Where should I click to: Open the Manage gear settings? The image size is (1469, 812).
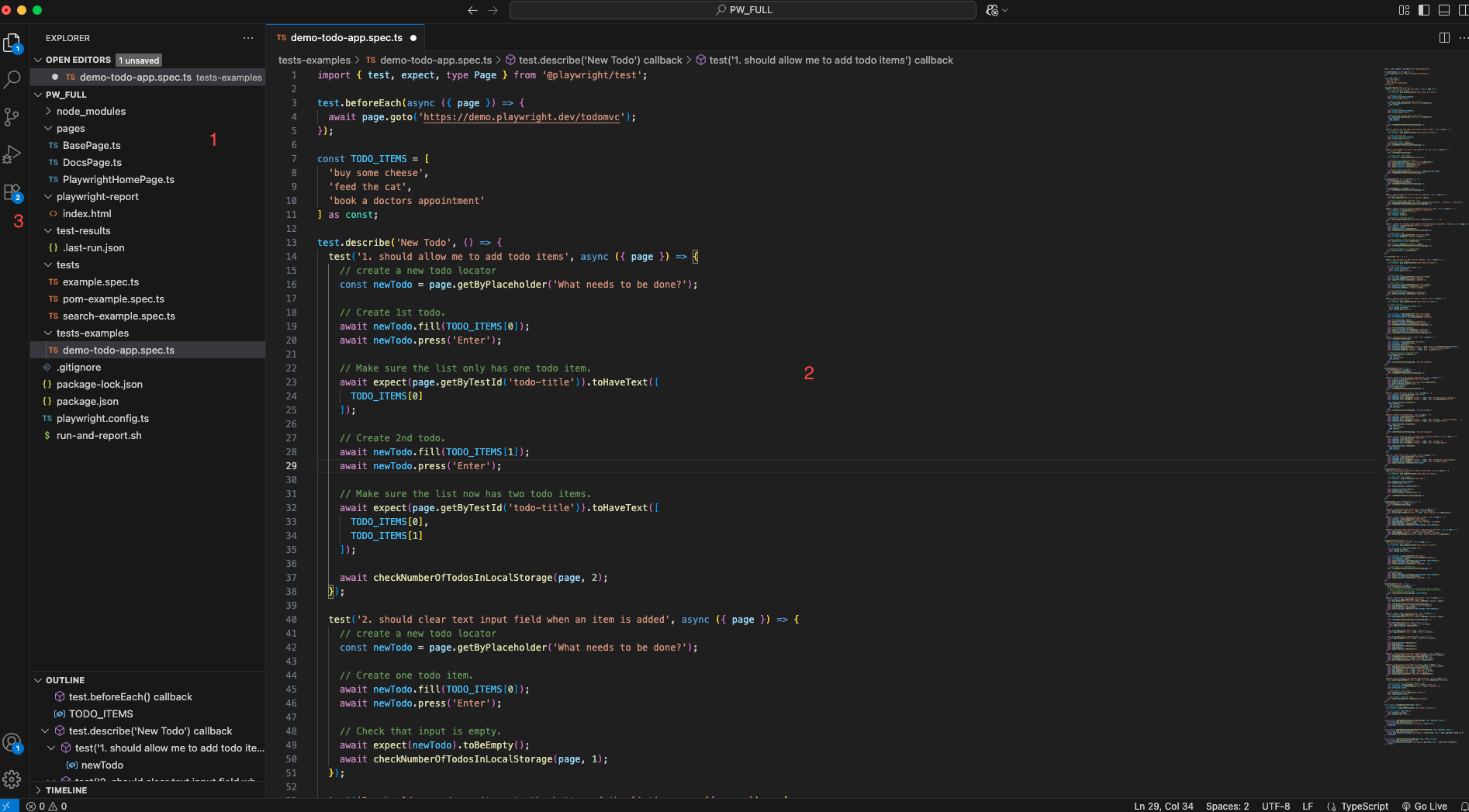[12, 779]
